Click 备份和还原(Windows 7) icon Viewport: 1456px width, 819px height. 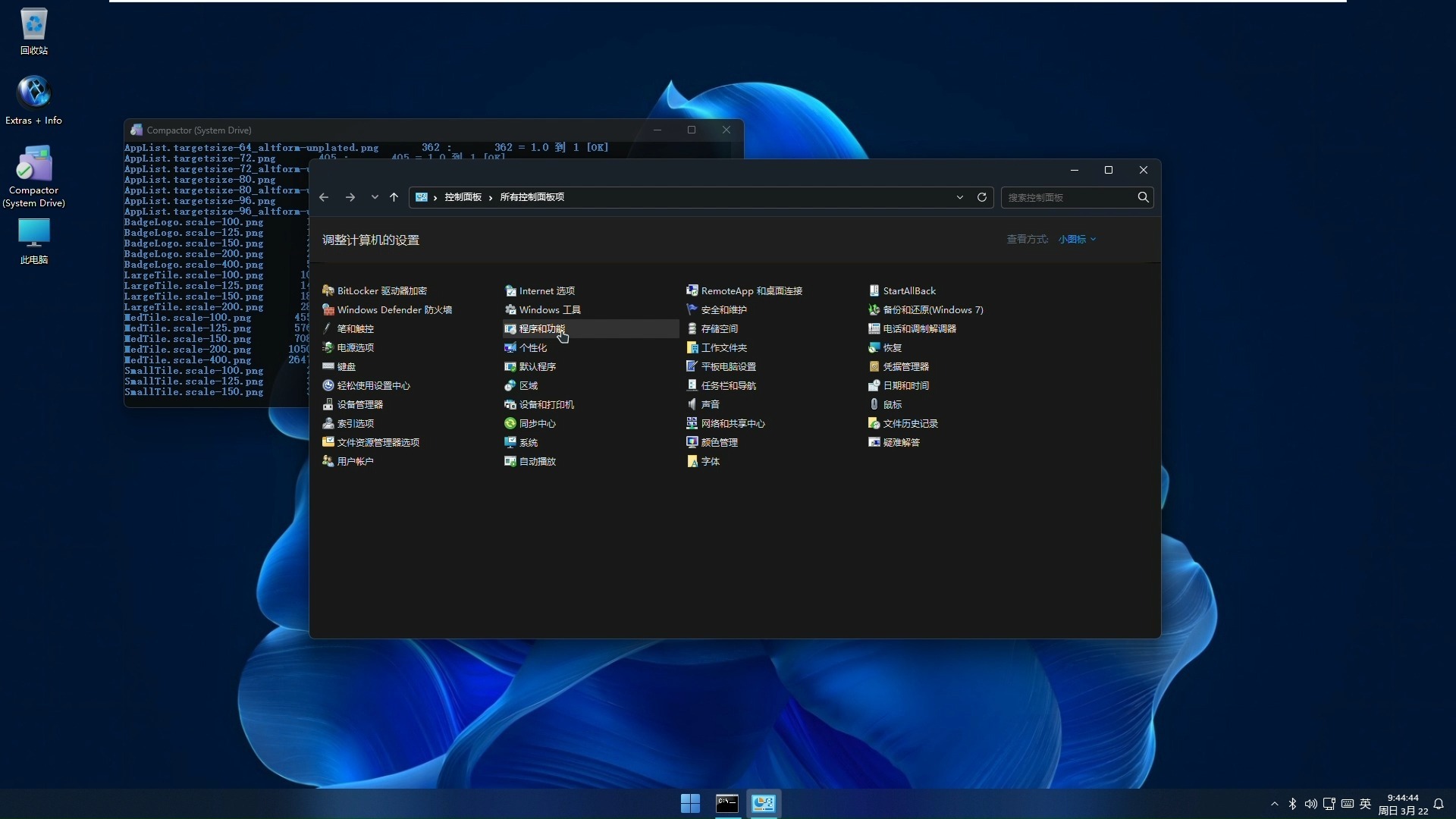pos(874,310)
